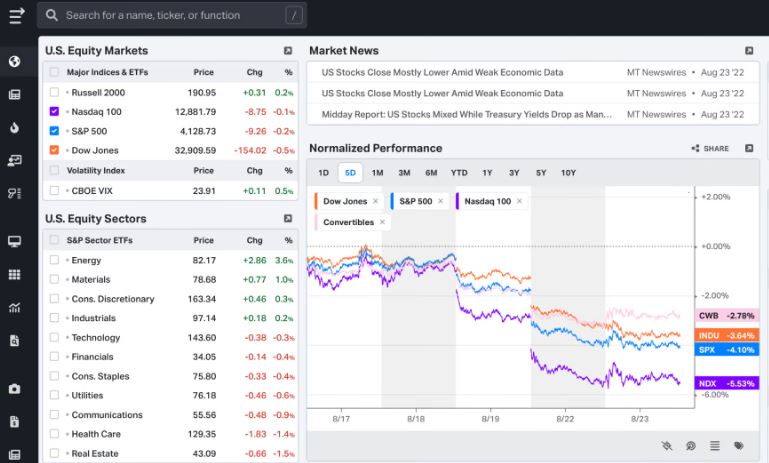The image size is (769, 463).
Task: Open the list lines icon below chart
Action: tap(715, 445)
